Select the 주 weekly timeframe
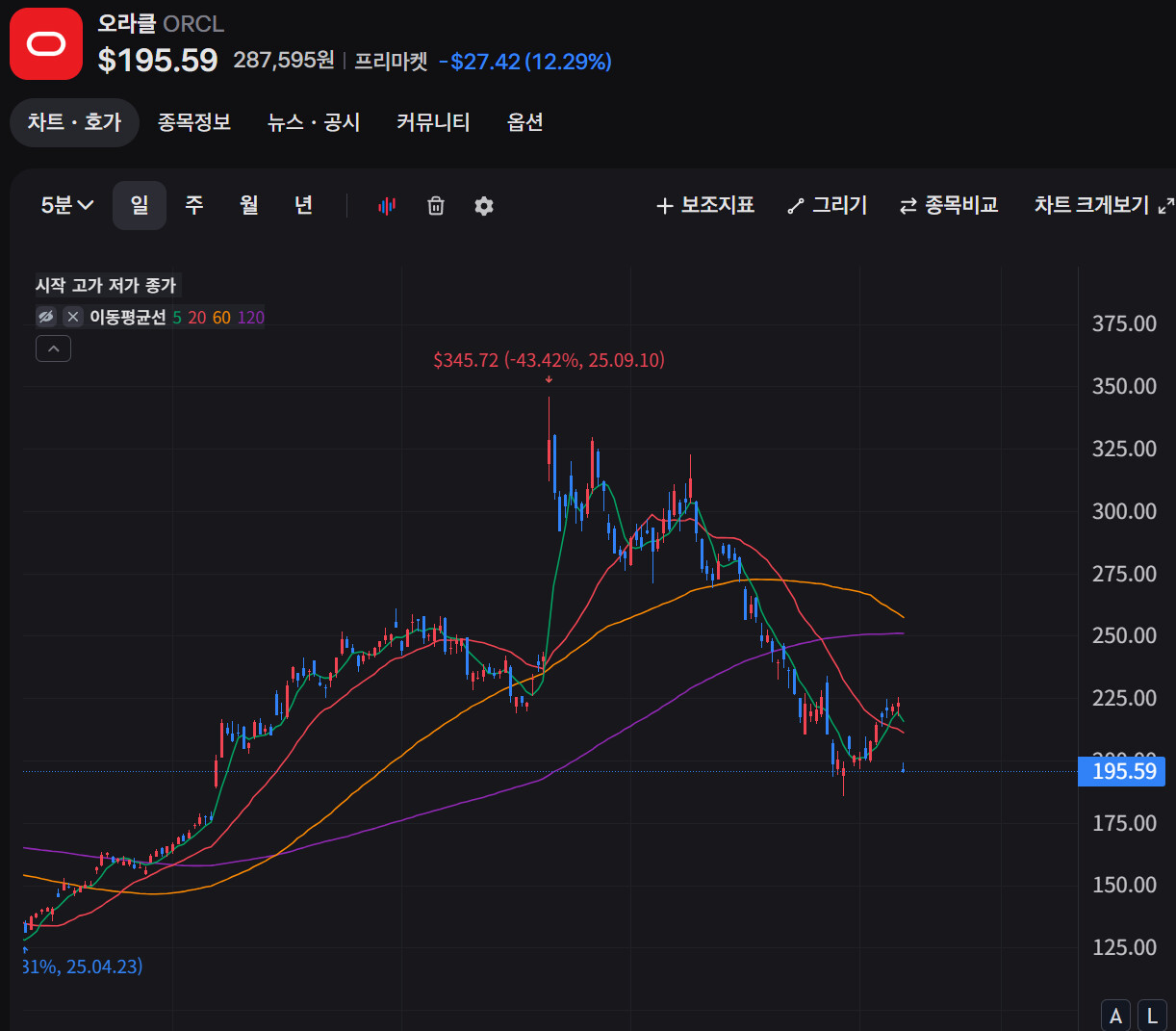1176x1031 pixels. (194, 205)
